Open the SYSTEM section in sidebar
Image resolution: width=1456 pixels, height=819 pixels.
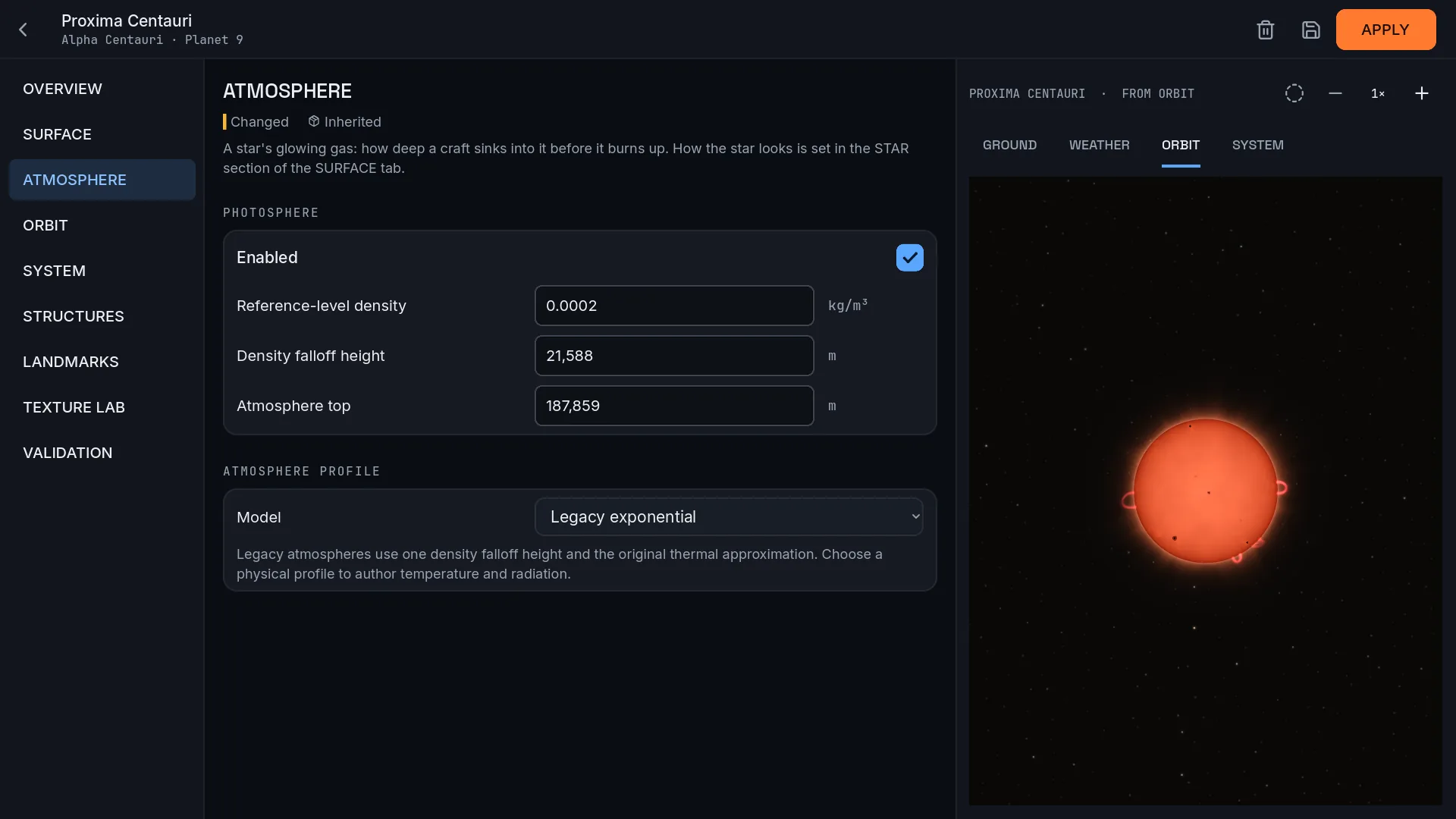pyautogui.click(x=102, y=271)
